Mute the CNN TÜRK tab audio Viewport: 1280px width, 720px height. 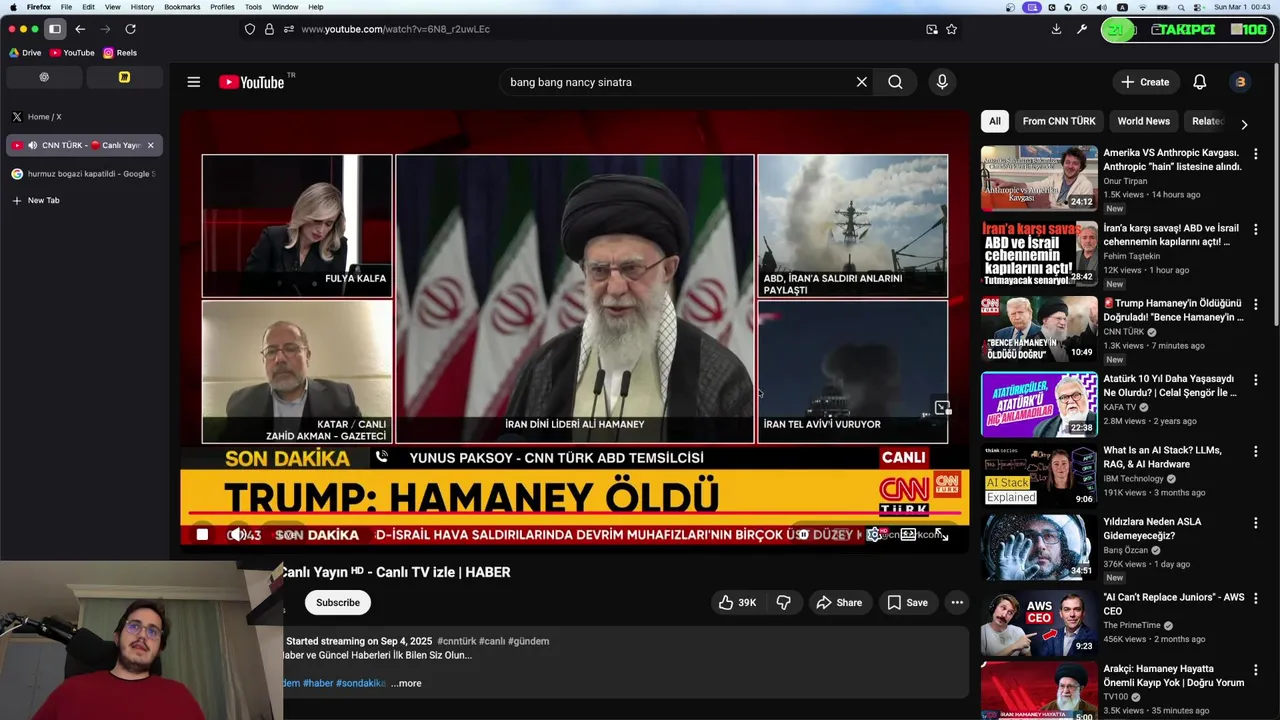pos(32,145)
